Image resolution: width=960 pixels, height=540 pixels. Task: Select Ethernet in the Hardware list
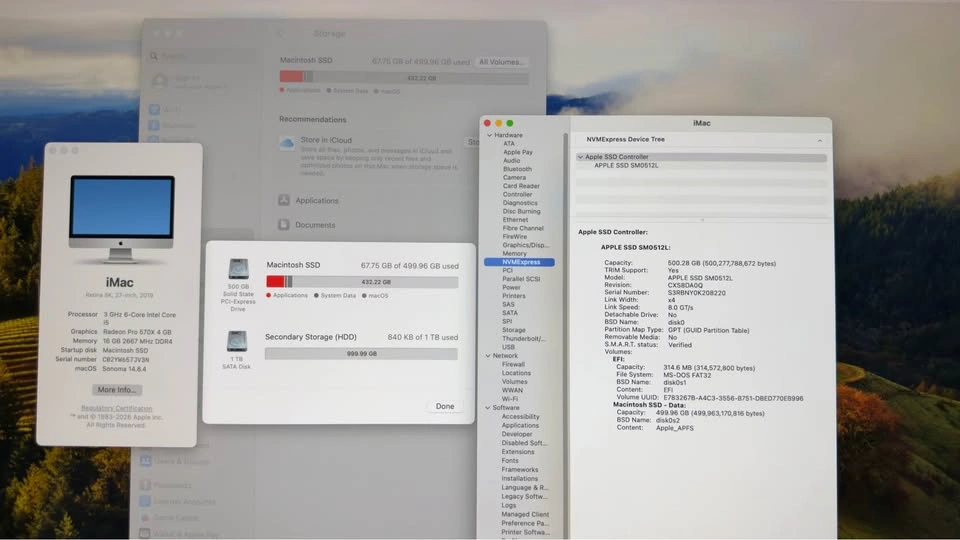click(x=515, y=220)
